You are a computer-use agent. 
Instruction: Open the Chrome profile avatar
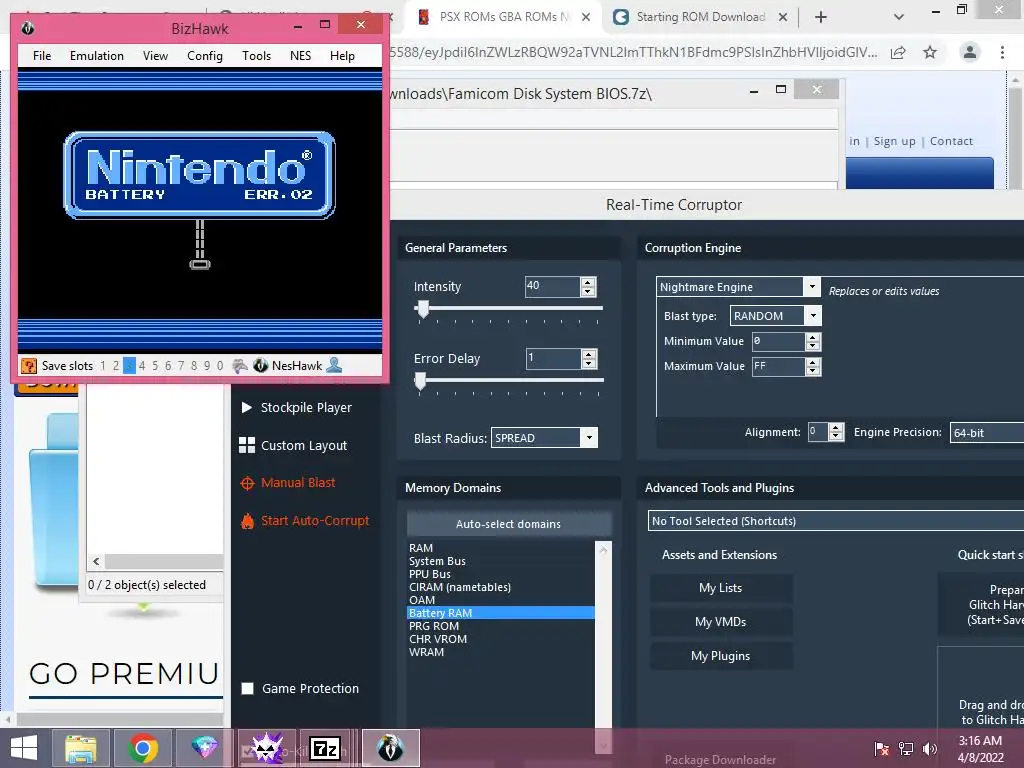(x=970, y=52)
